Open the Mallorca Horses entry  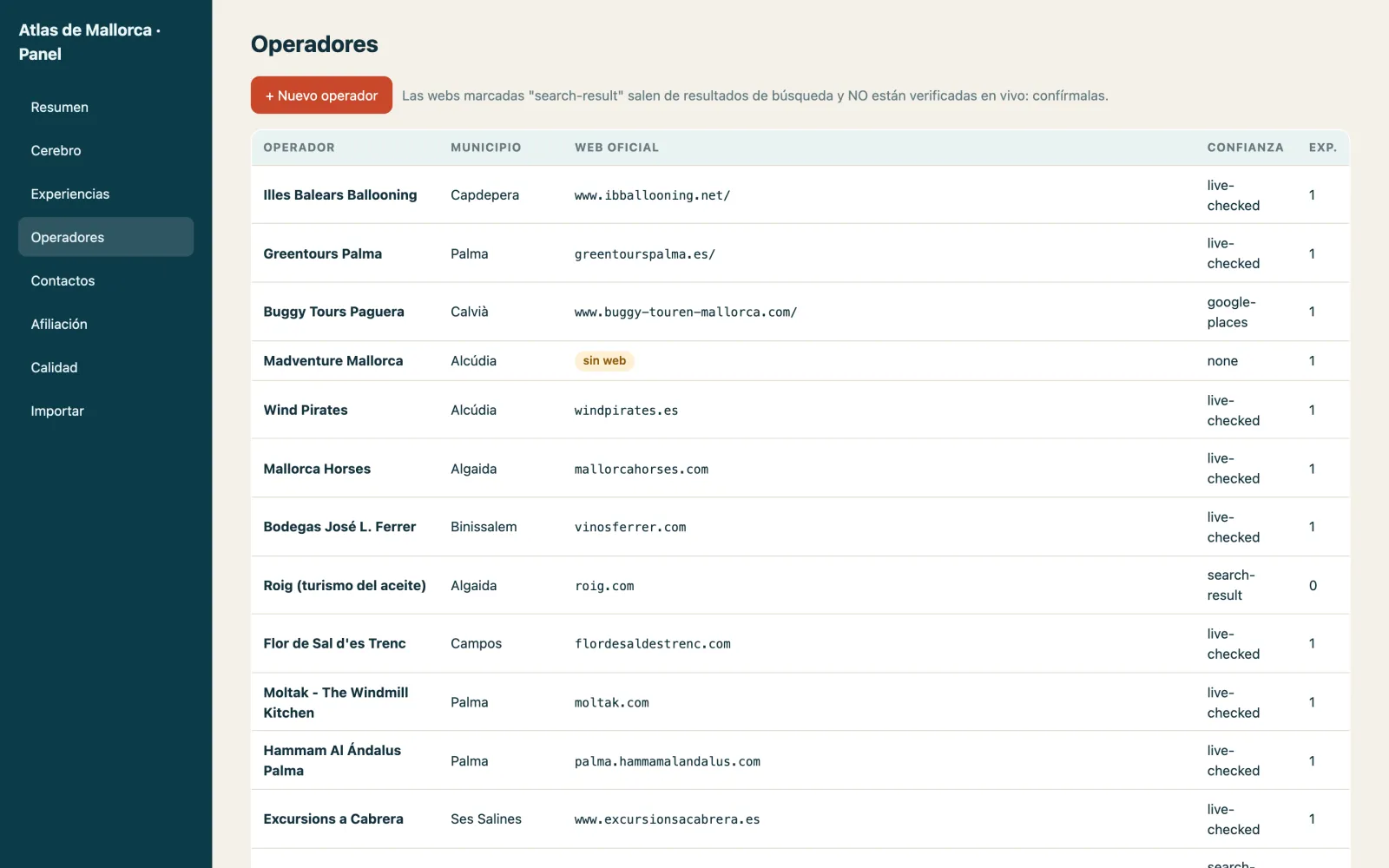pos(317,469)
